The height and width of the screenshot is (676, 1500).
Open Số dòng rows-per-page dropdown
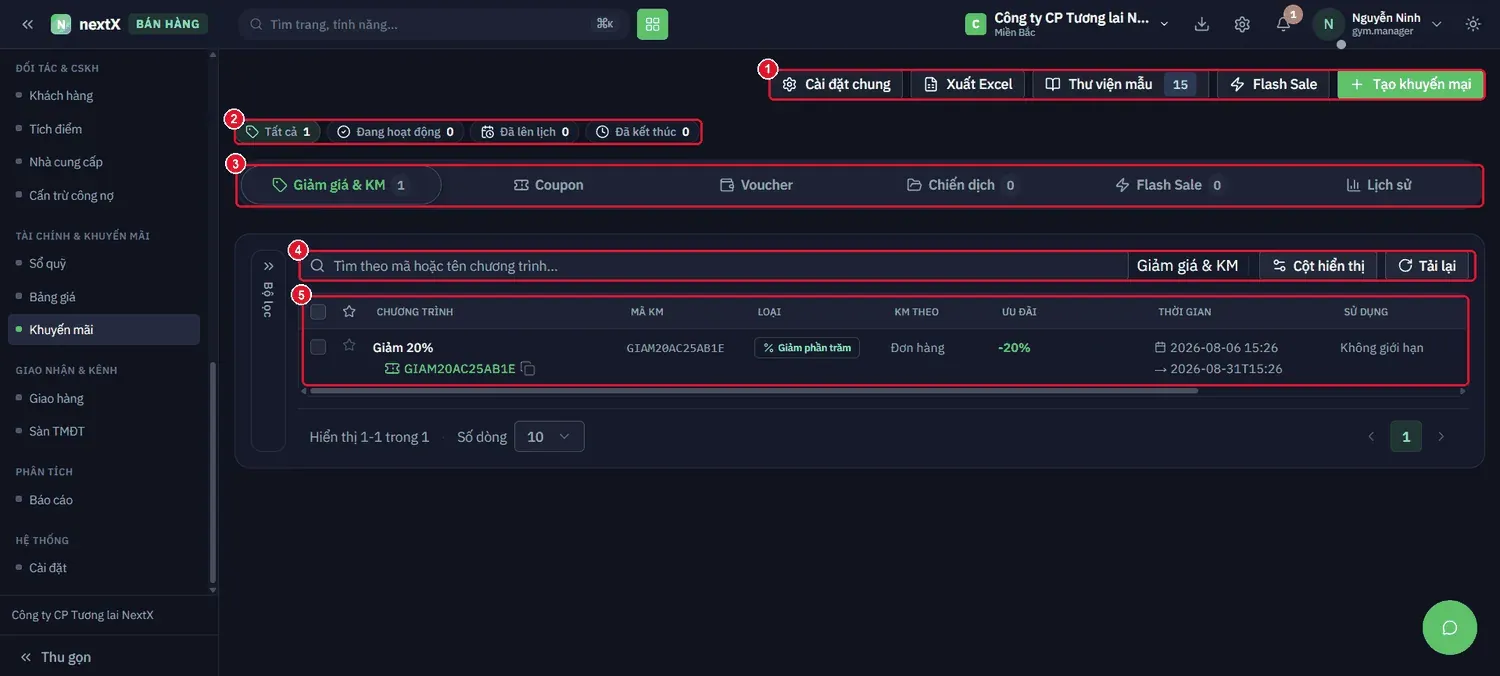(549, 437)
